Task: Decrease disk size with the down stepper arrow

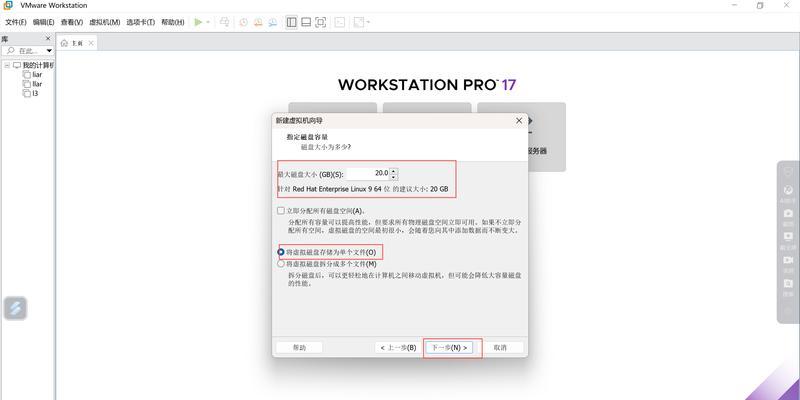Action: pyautogui.click(x=393, y=177)
